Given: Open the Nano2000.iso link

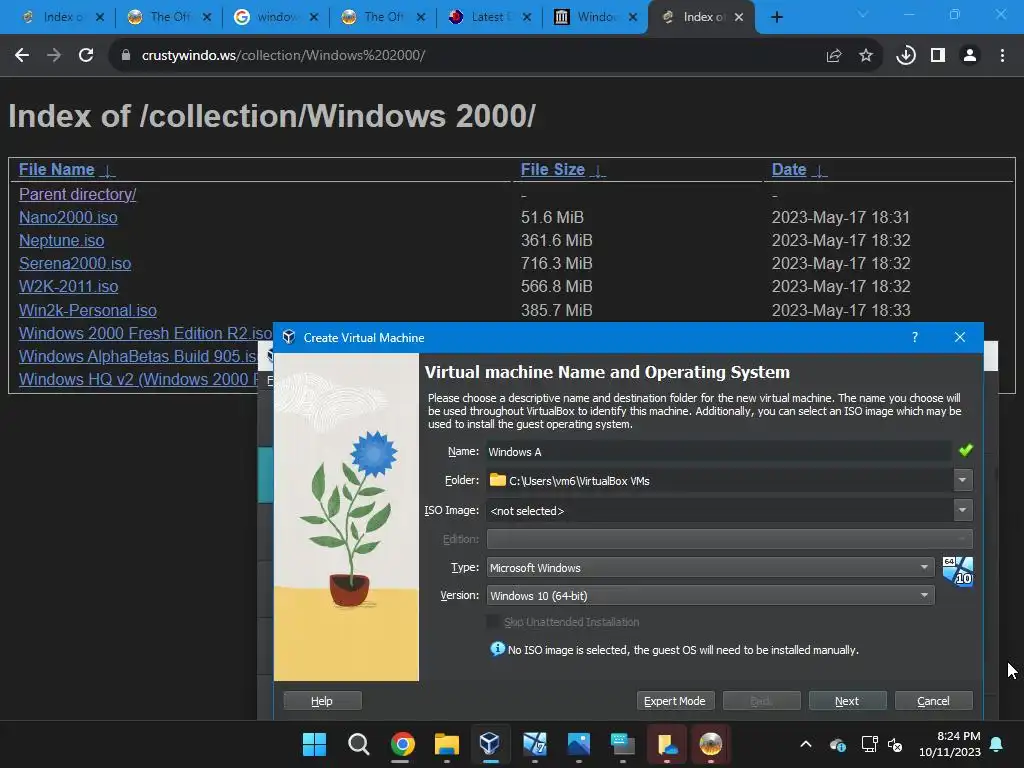Looking at the screenshot, I should [68, 217].
